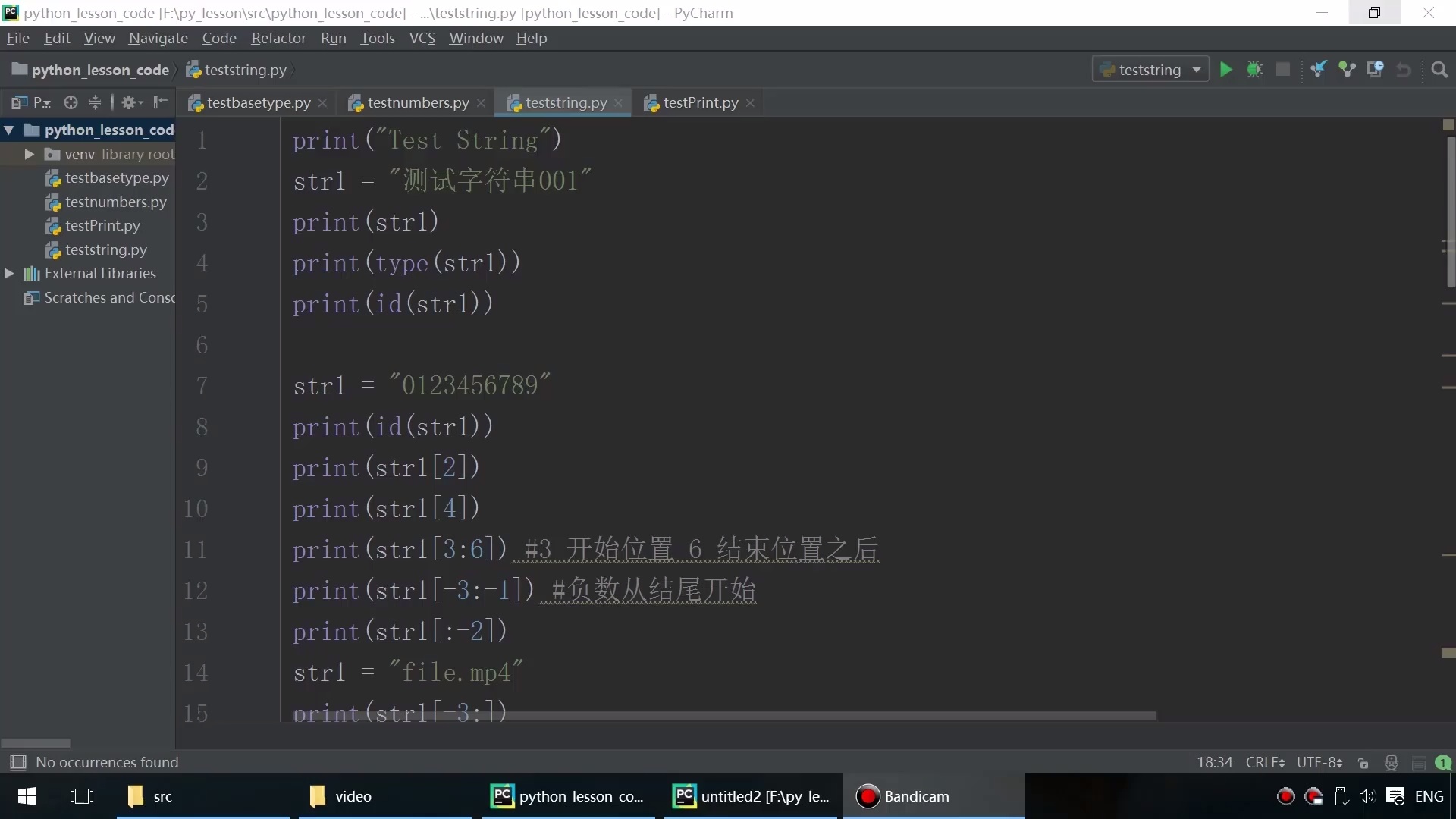Hide the Project tool window with arrow icon
The image size is (1456, 819).
coord(160,103)
